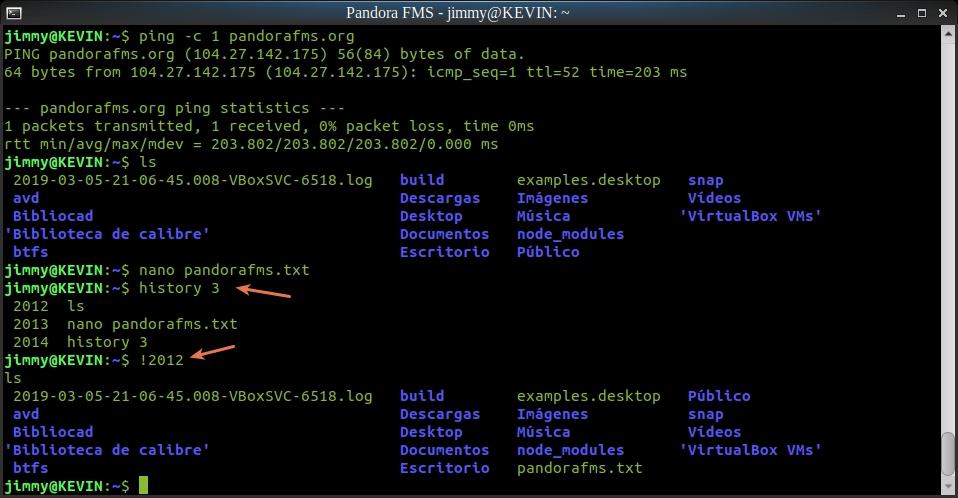Screen dimensions: 958x498
Task: Click 'avd' in the lower ls listing
Action: click(x=26, y=414)
